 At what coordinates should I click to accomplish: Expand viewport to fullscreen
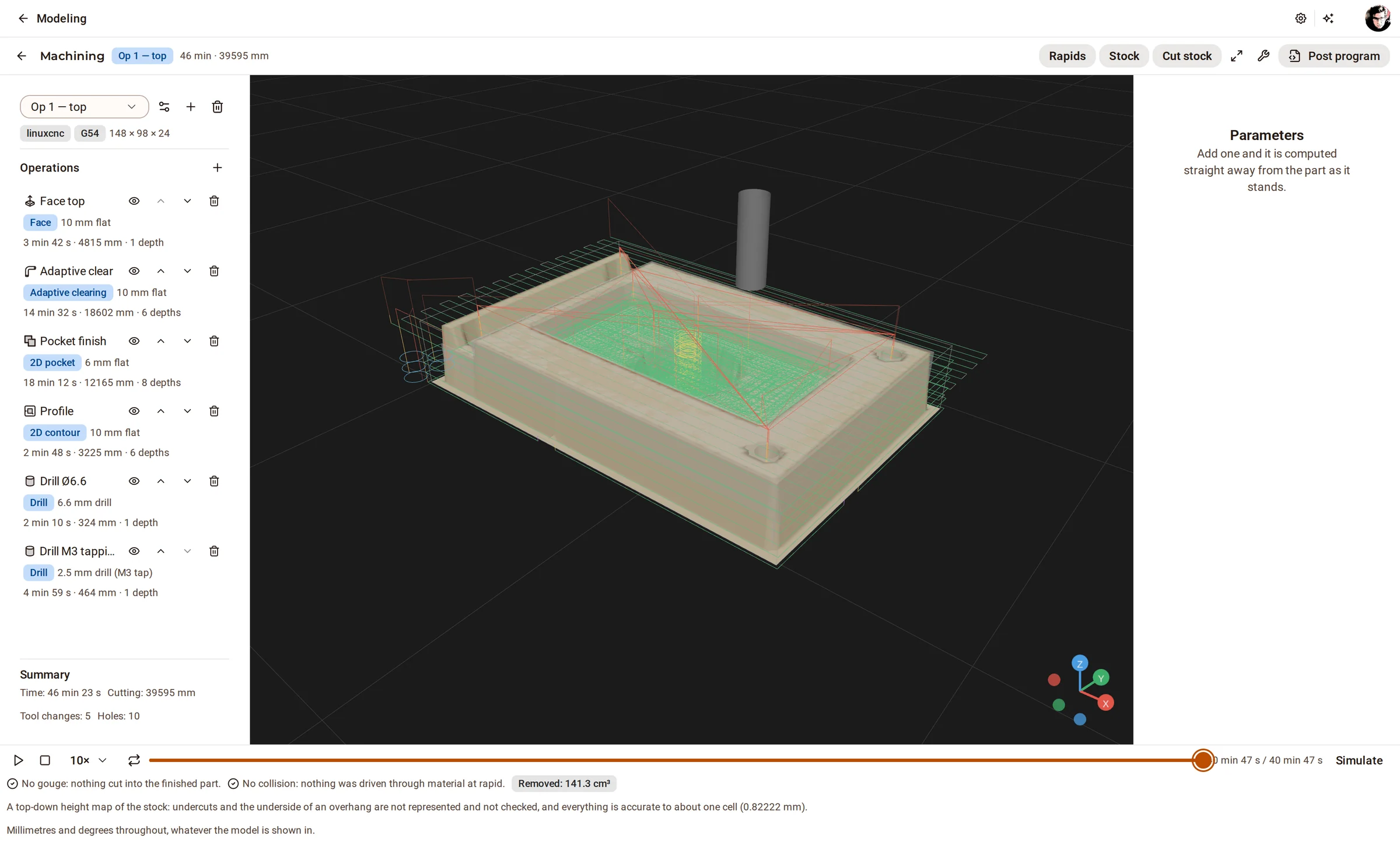[1236, 56]
